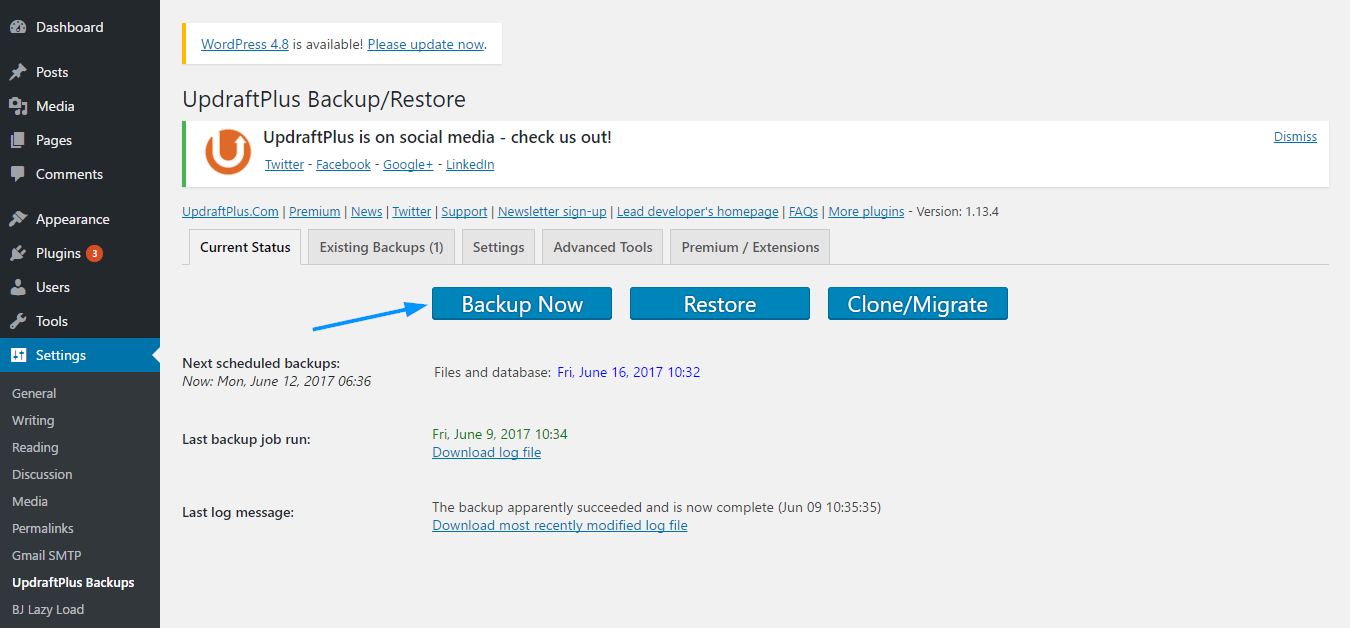The image size is (1350, 628).
Task: Open the Tools menu
Action: [80, 321]
